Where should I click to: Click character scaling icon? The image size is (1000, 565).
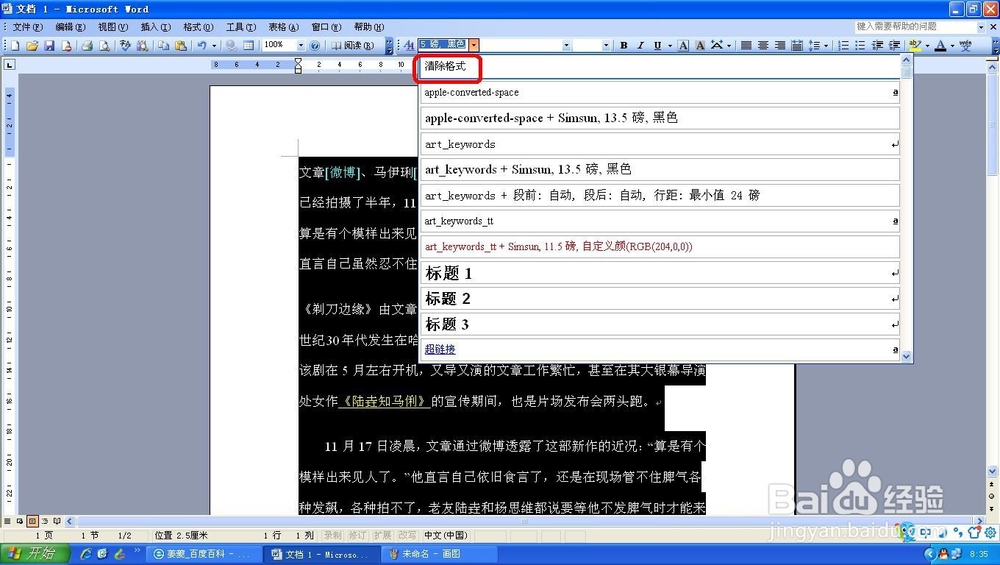coord(717,45)
